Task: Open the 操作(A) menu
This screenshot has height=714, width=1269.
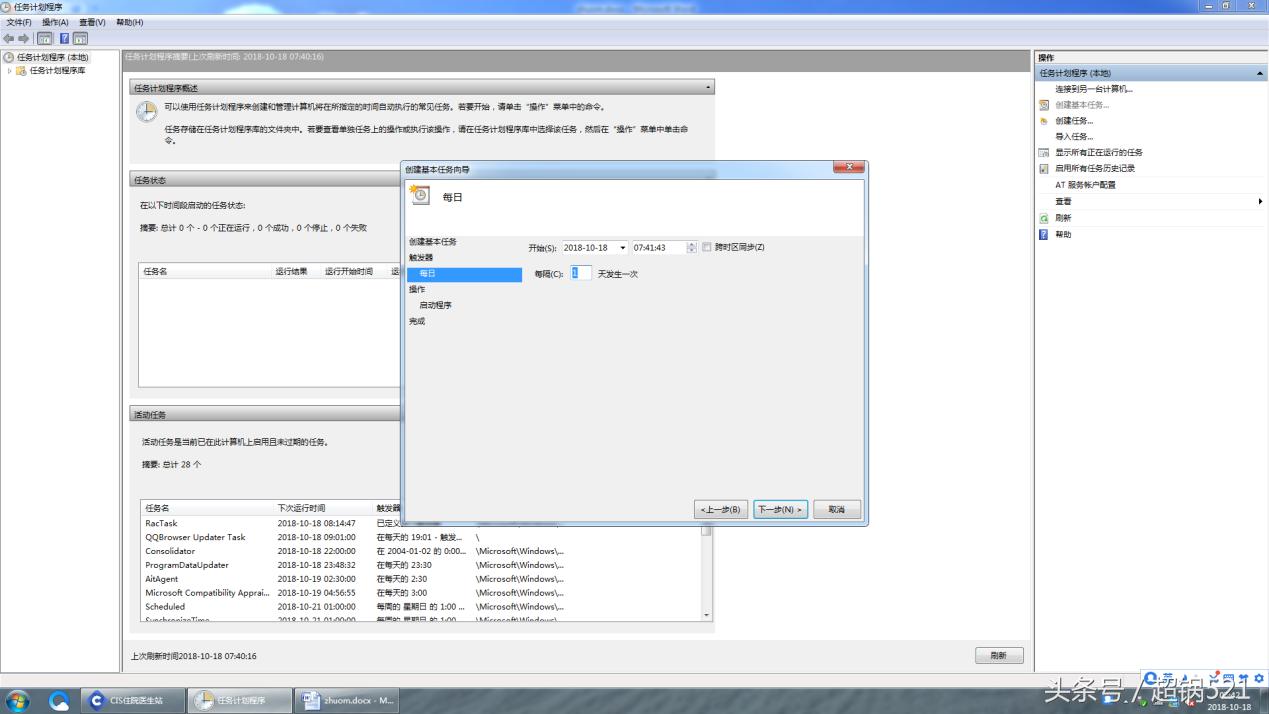Action: (55, 22)
